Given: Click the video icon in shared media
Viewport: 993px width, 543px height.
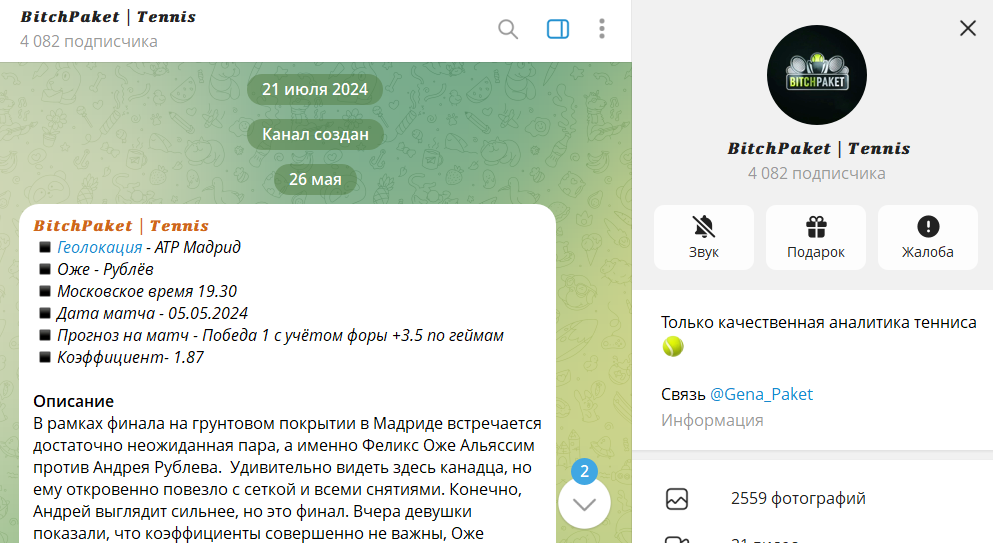Looking at the screenshot, I should click(677, 540).
